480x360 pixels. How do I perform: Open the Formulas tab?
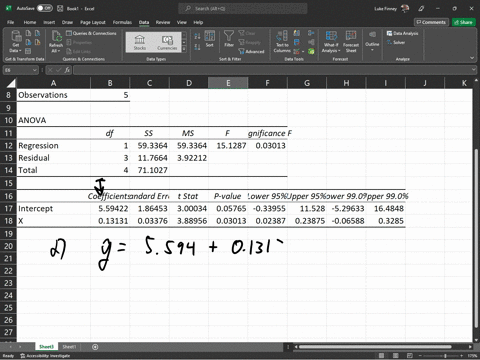122,22
